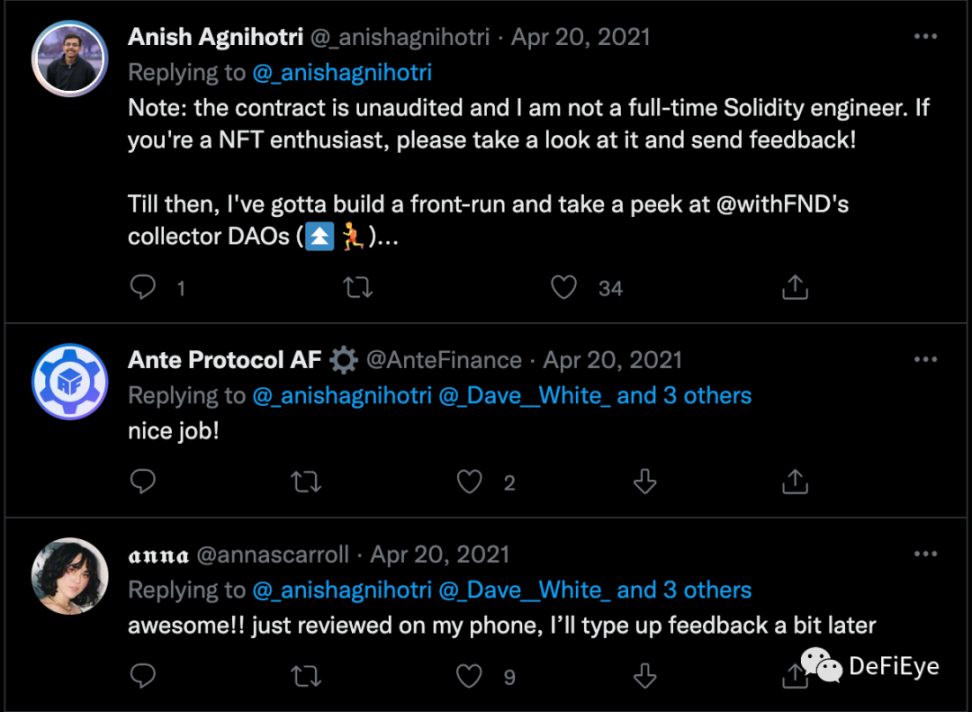972x712 pixels.
Task: Open 'and 3 others' link in Ante's reply
Action: [684, 395]
